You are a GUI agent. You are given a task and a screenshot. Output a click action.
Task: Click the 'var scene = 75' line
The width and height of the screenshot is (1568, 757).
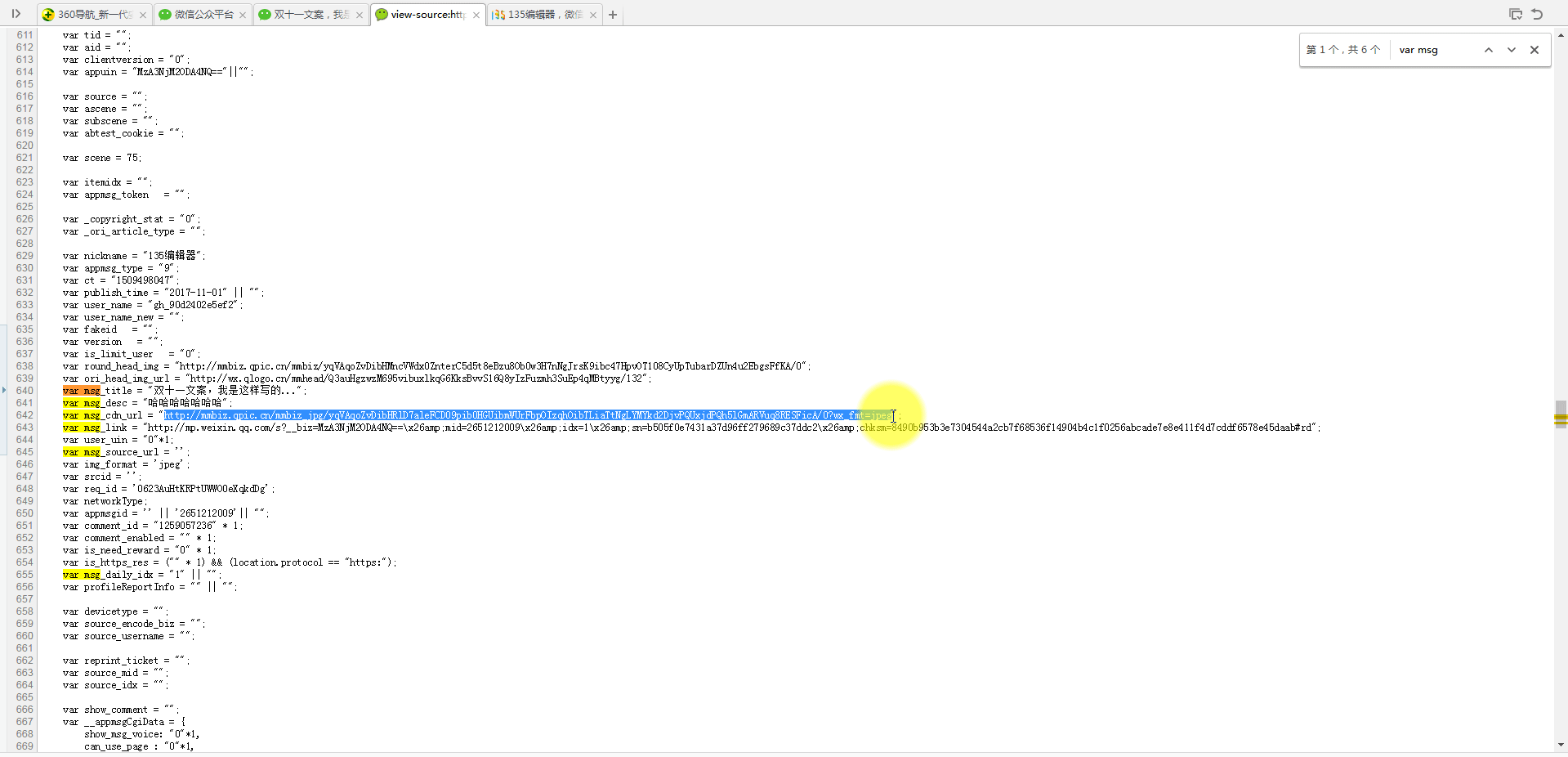pos(102,158)
